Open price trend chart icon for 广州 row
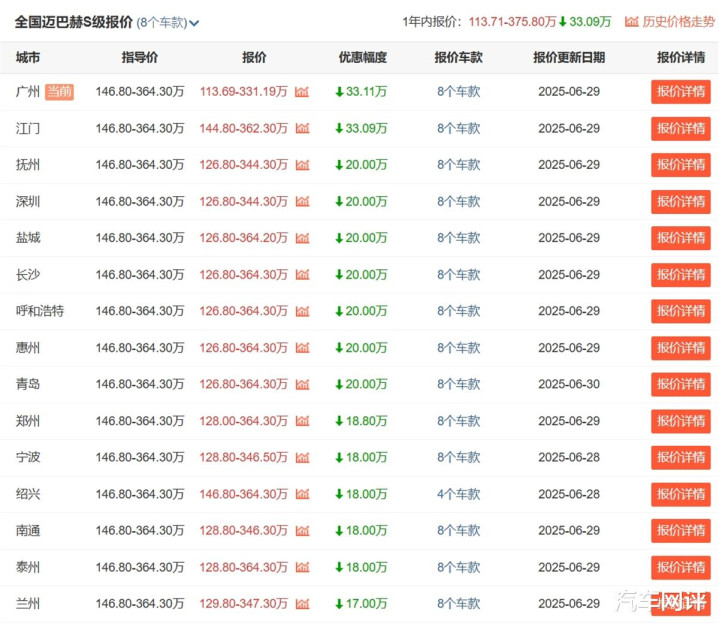The image size is (719, 627). pos(302,92)
